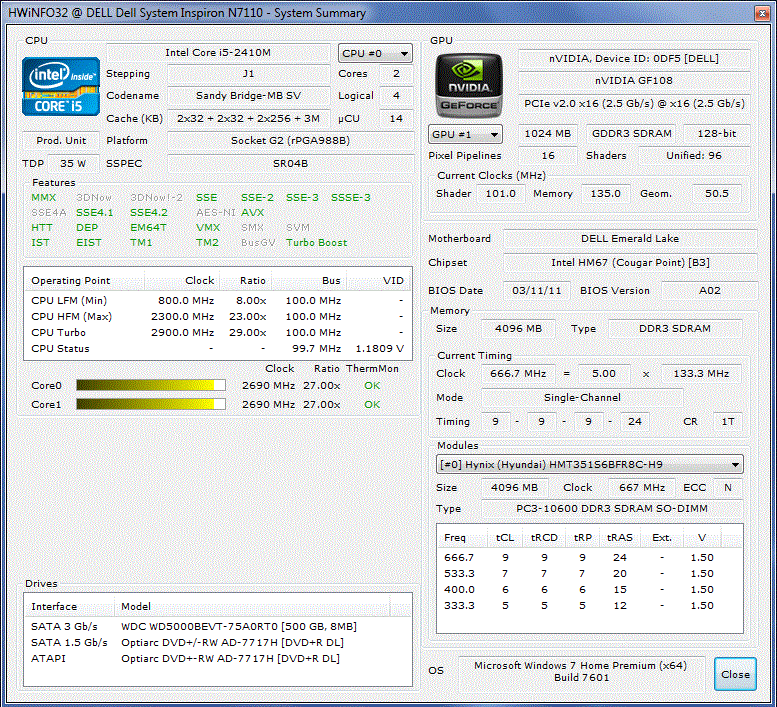Viewport: 777px width, 707px height.
Task: Click the DELL Emerald Lake motherboard field
Action: [x=630, y=239]
